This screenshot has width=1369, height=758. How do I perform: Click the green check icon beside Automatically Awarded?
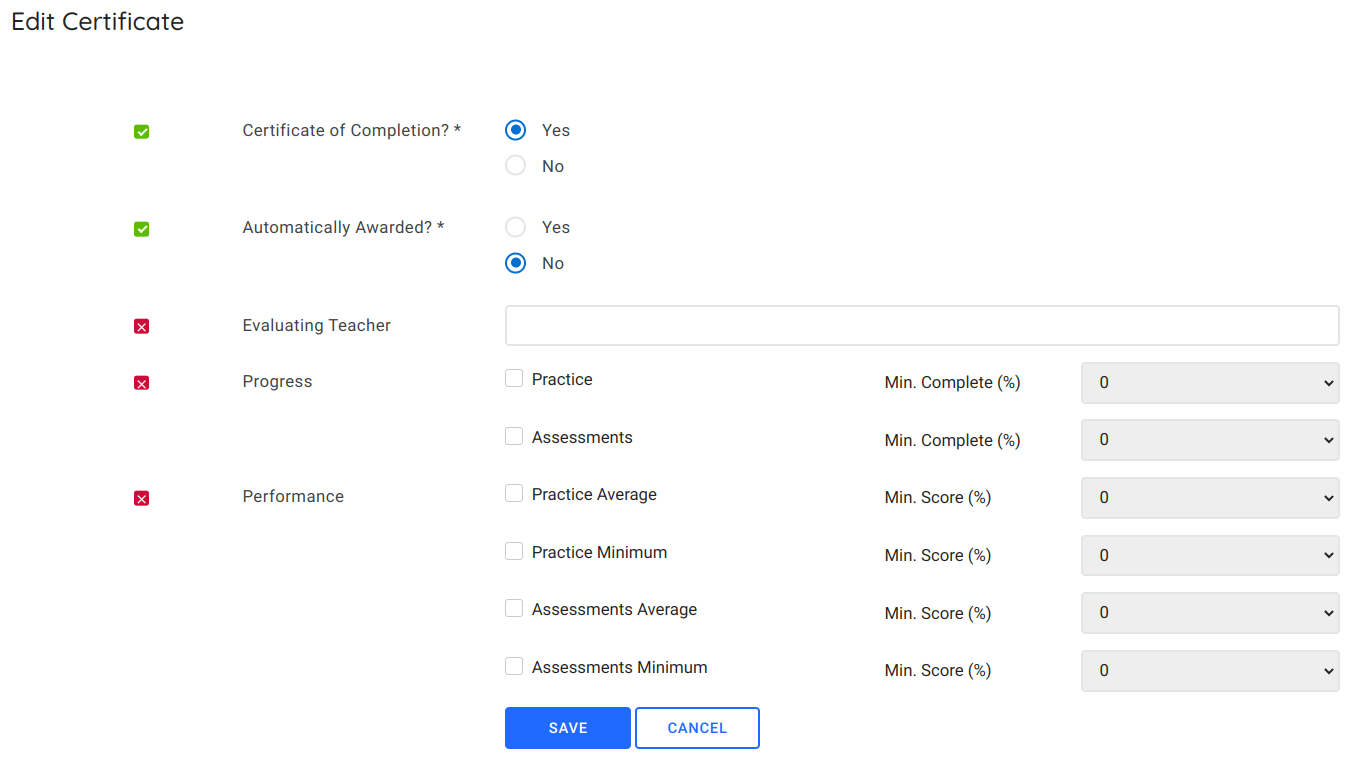(141, 228)
